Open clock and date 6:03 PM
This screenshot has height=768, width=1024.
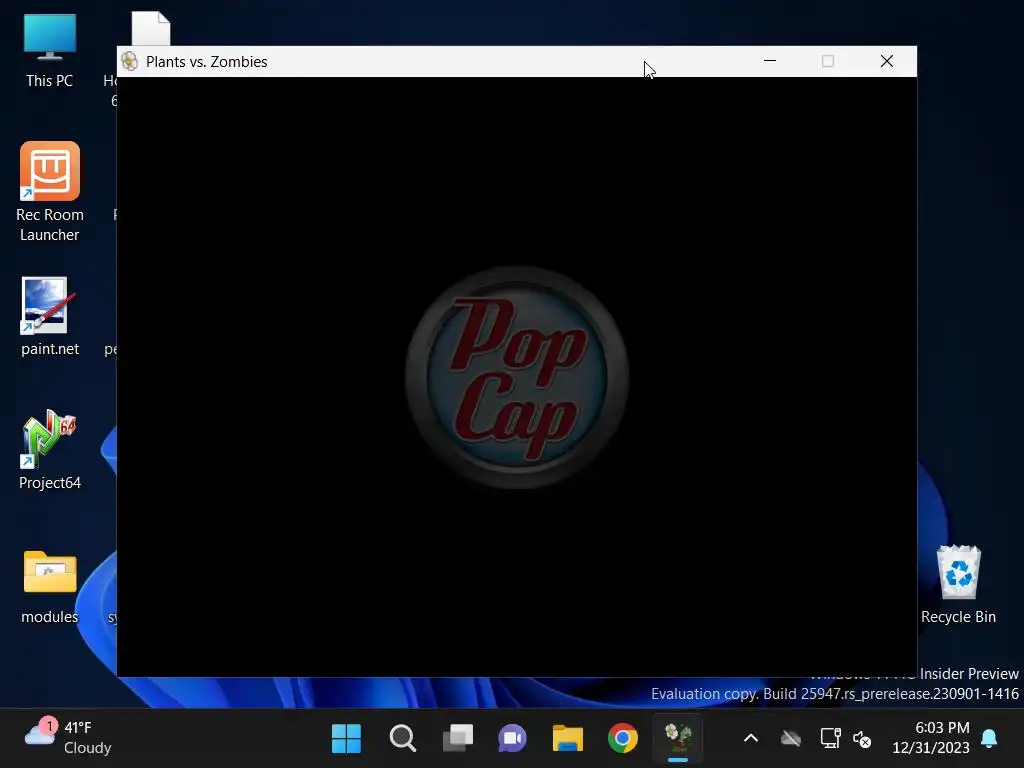[x=931, y=738]
